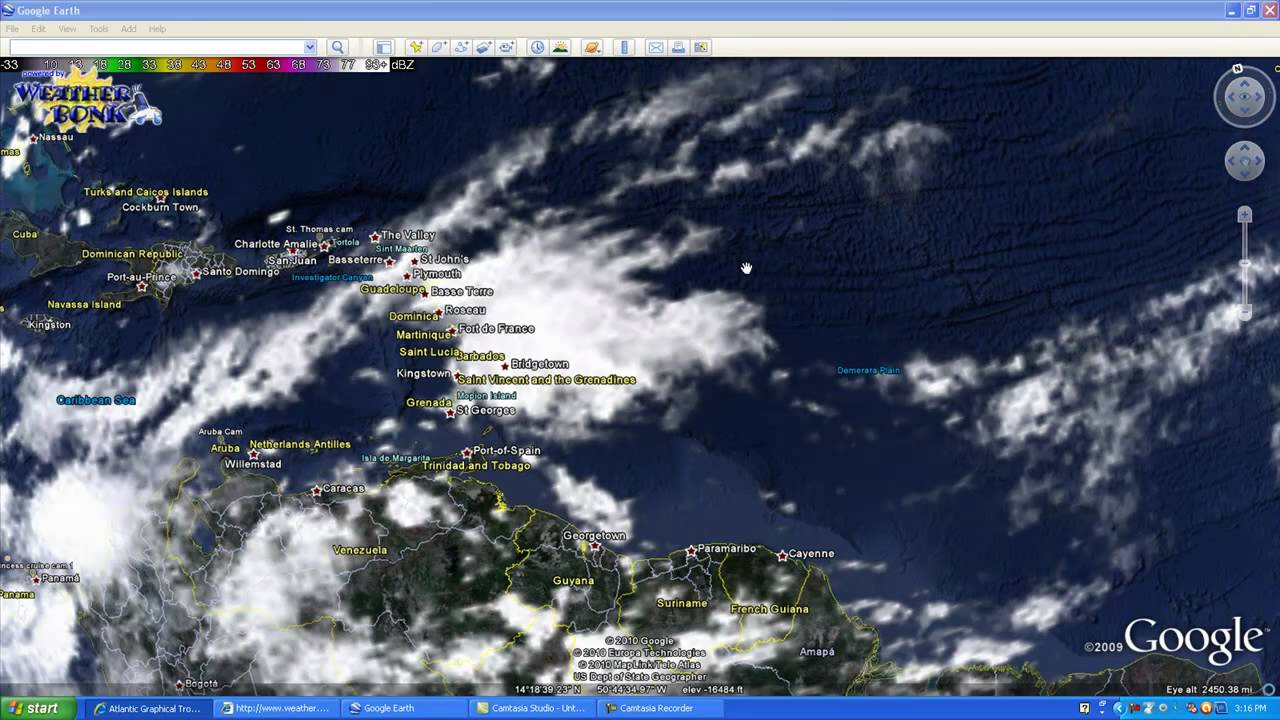The image size is (1280, 720).
Task: Click the Bogotá placemark star
Action: tap(179, 685)
